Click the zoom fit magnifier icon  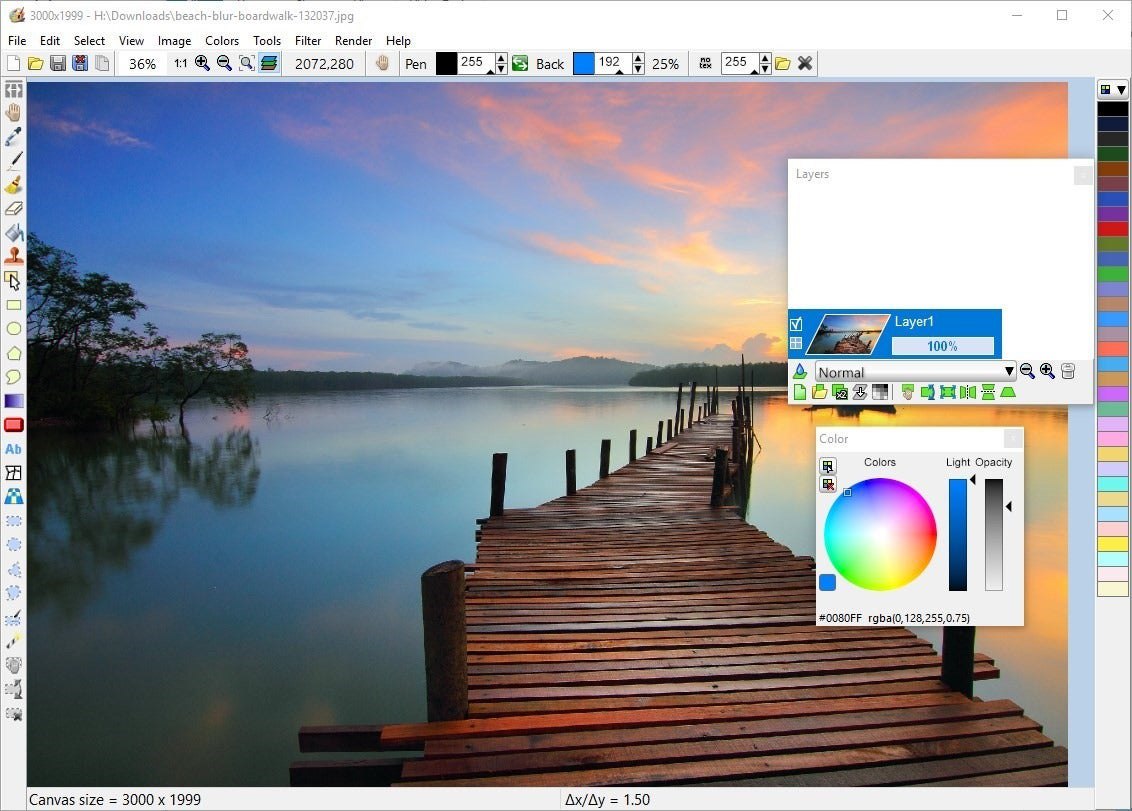click(247, 64)
